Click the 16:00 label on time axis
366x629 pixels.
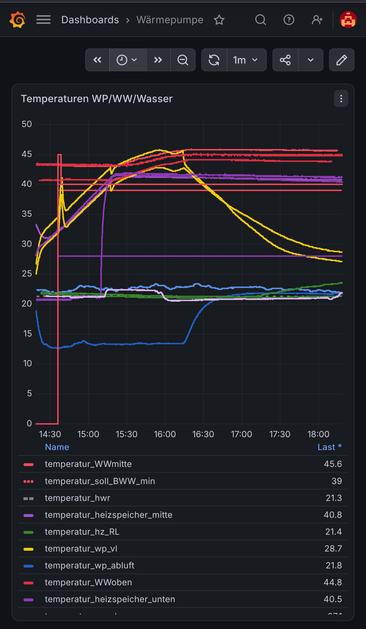(x=165, y=434)
